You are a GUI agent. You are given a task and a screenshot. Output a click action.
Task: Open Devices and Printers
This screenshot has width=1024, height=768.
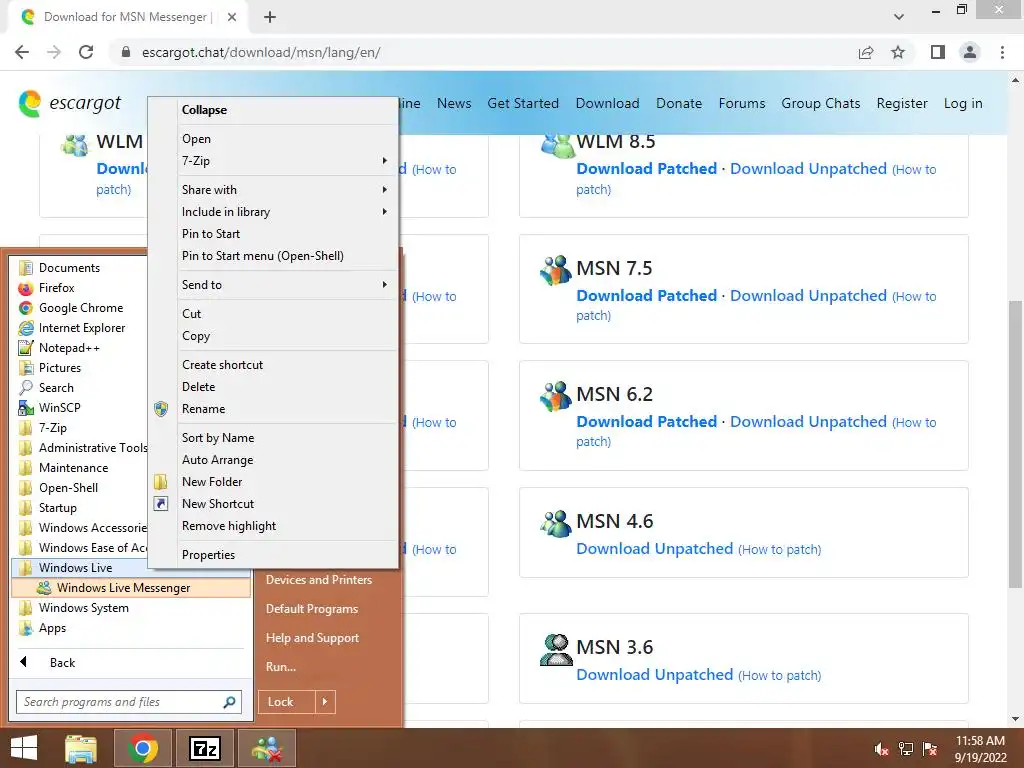point(319,580)
